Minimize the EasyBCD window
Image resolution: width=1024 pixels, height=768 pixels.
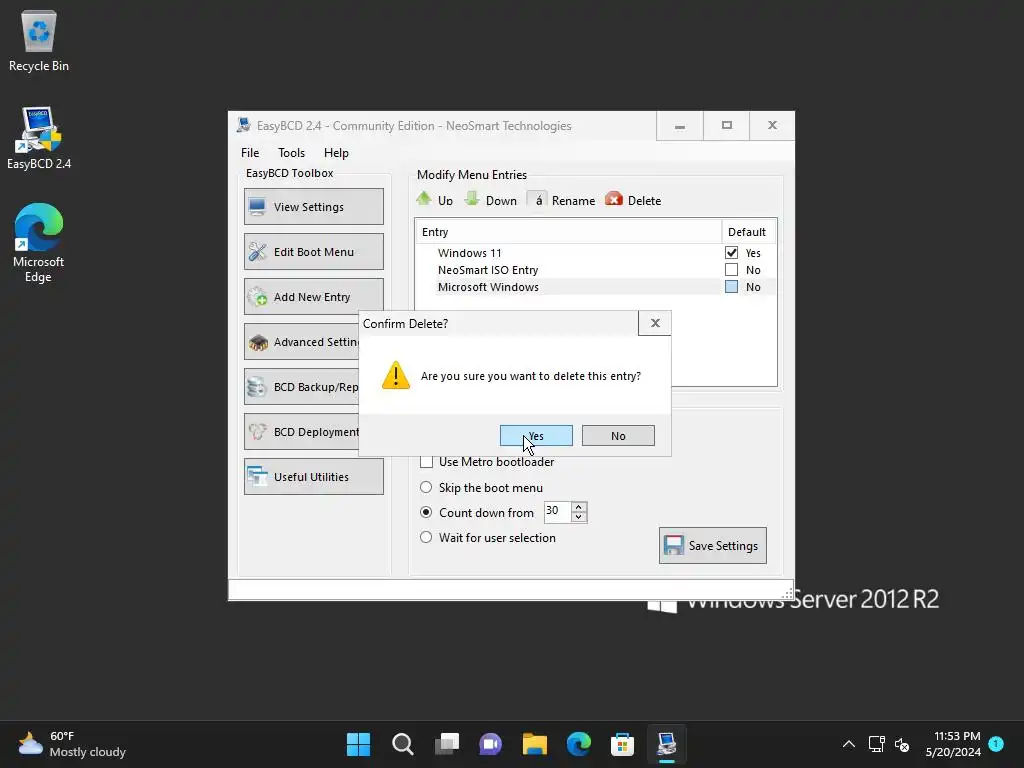pyautogui.click(x=680, y=126)
